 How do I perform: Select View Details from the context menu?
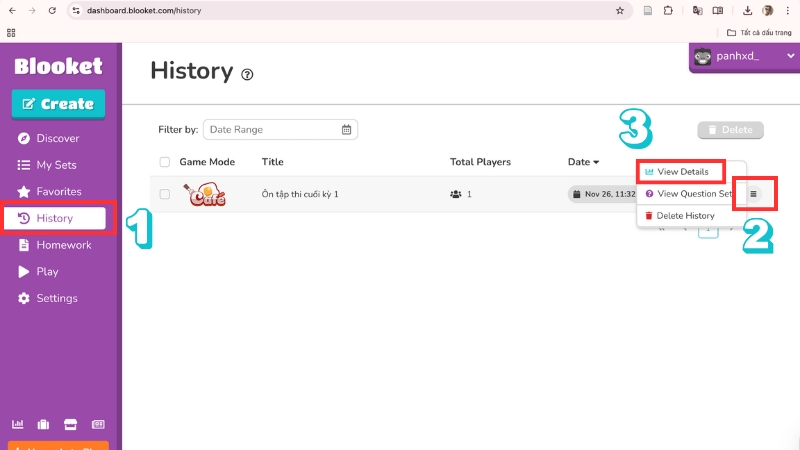(x=682, y=172)
